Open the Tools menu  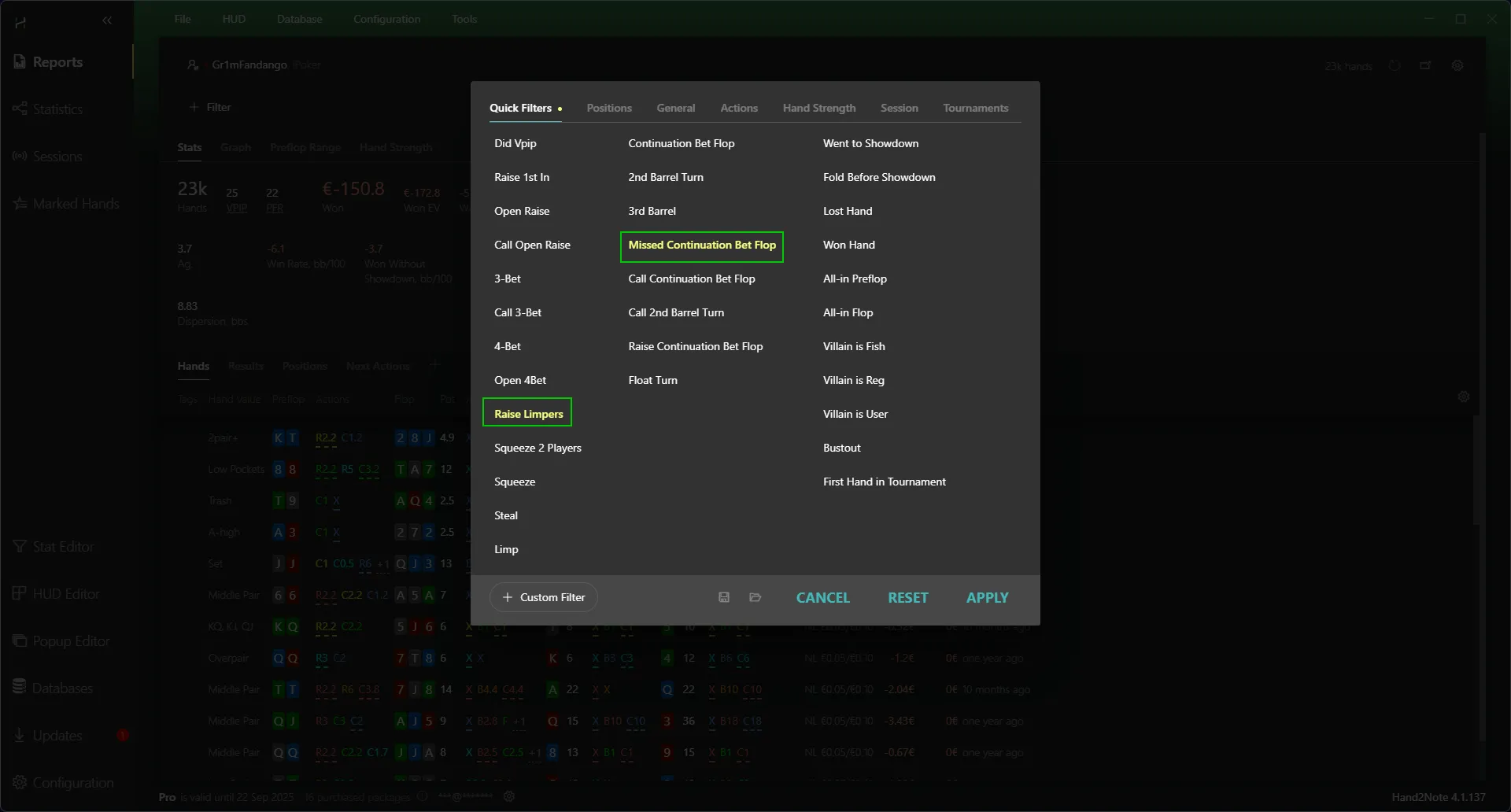[x=464, y=19]
